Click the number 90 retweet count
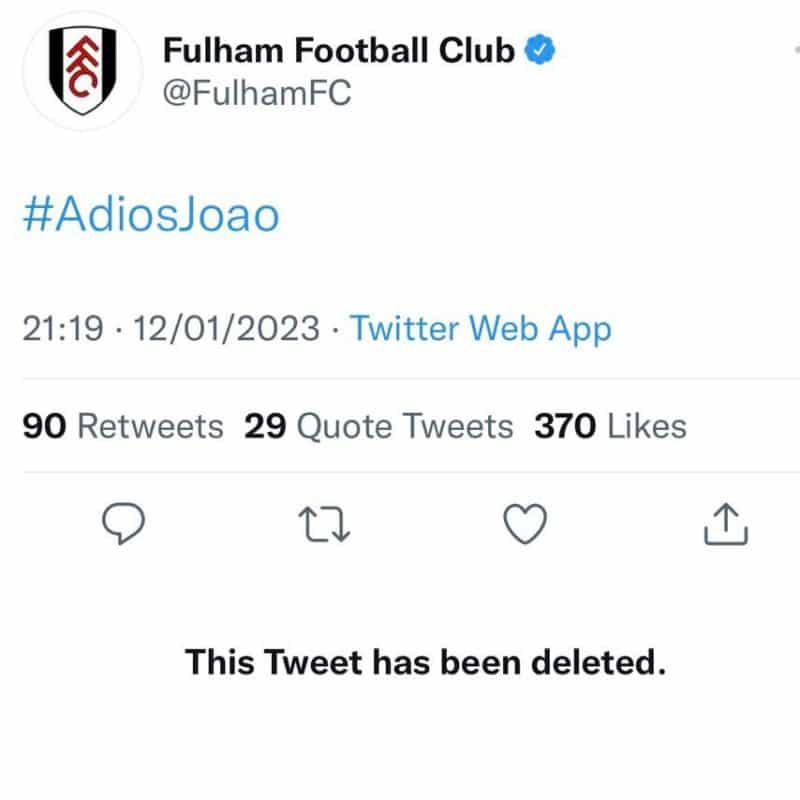Image resolution: width=800 pixels, height=800 pixels. pos(44,426)
